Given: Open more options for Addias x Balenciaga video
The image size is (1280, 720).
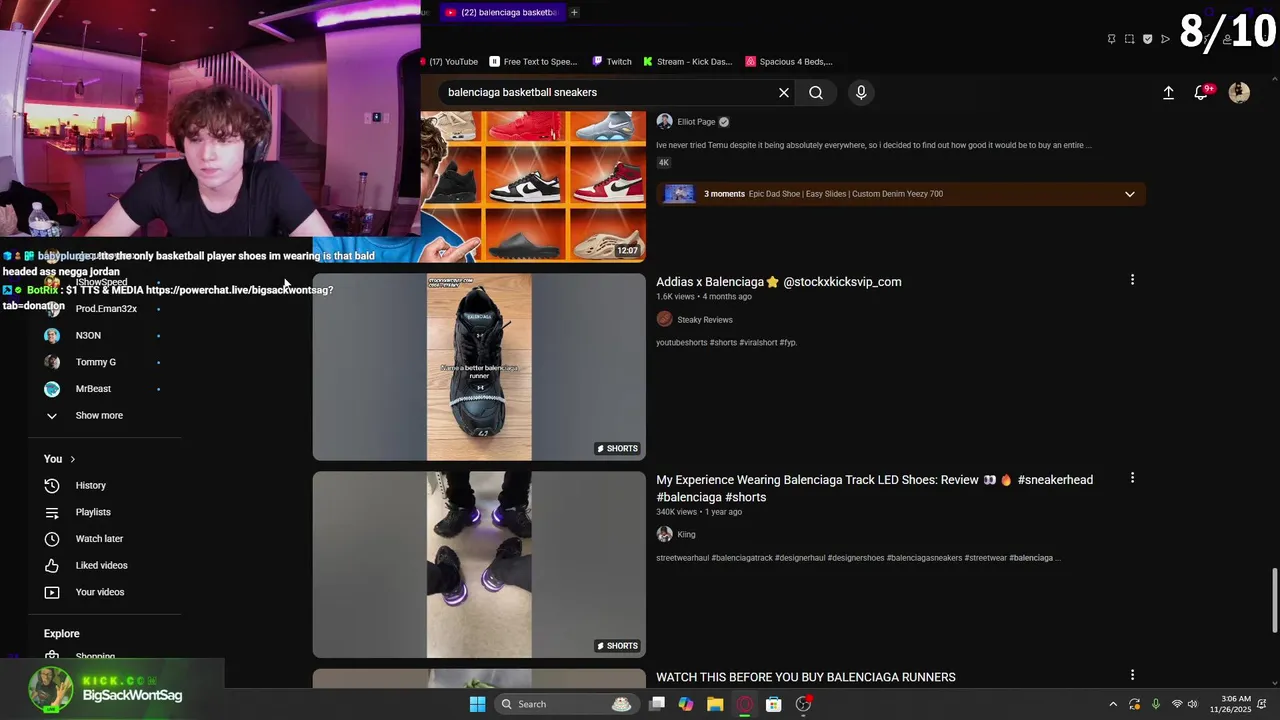Looking at the screenshot, I should tap(1132, 280).
